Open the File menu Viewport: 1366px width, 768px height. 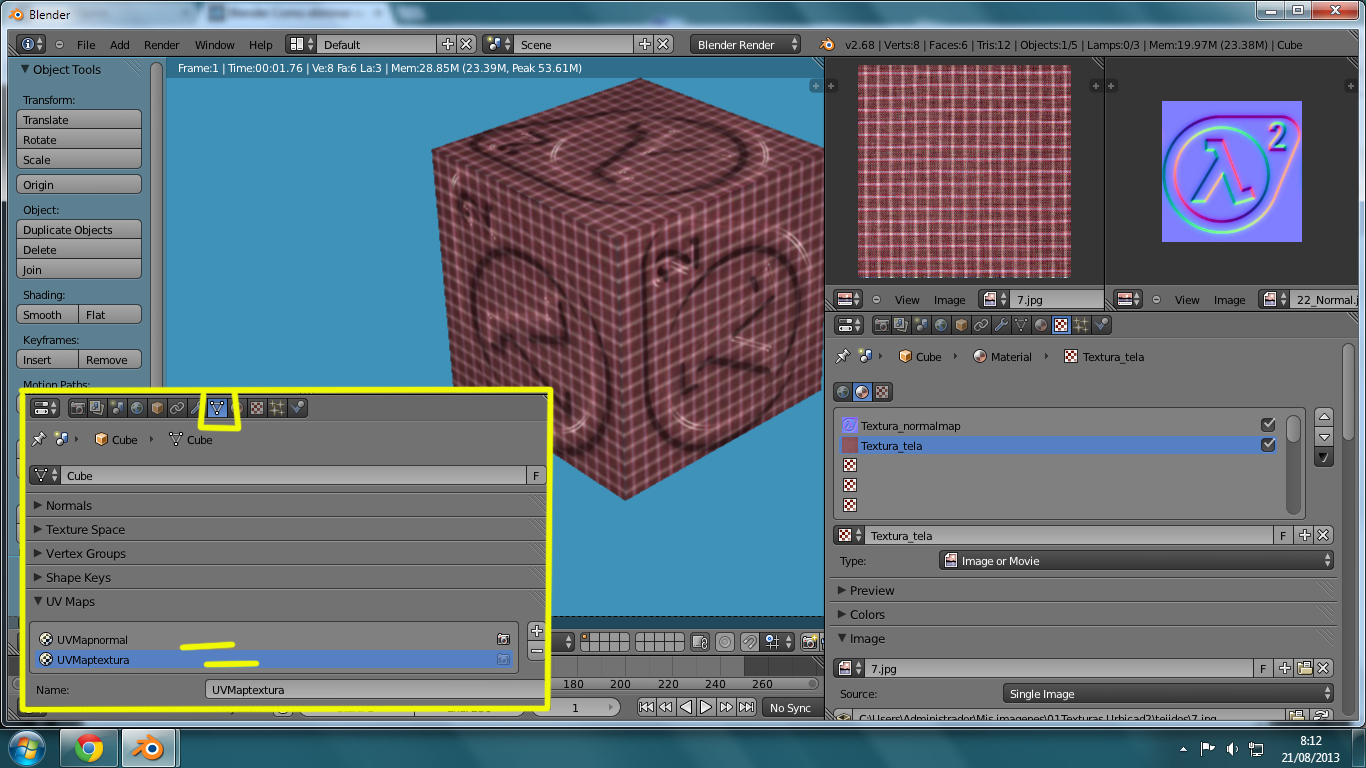click(x=86, y=45)
